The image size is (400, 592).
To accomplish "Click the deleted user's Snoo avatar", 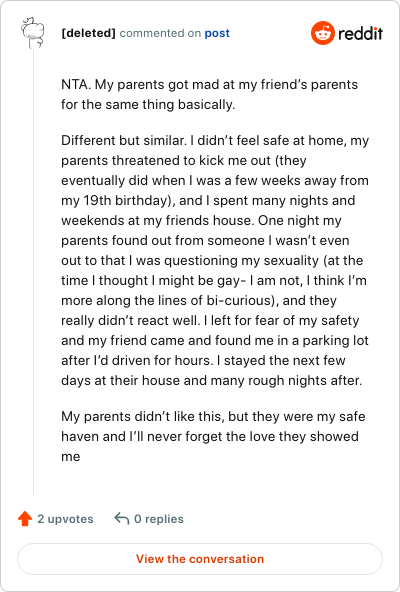I will pyautogui.click(x=33, y=33).
